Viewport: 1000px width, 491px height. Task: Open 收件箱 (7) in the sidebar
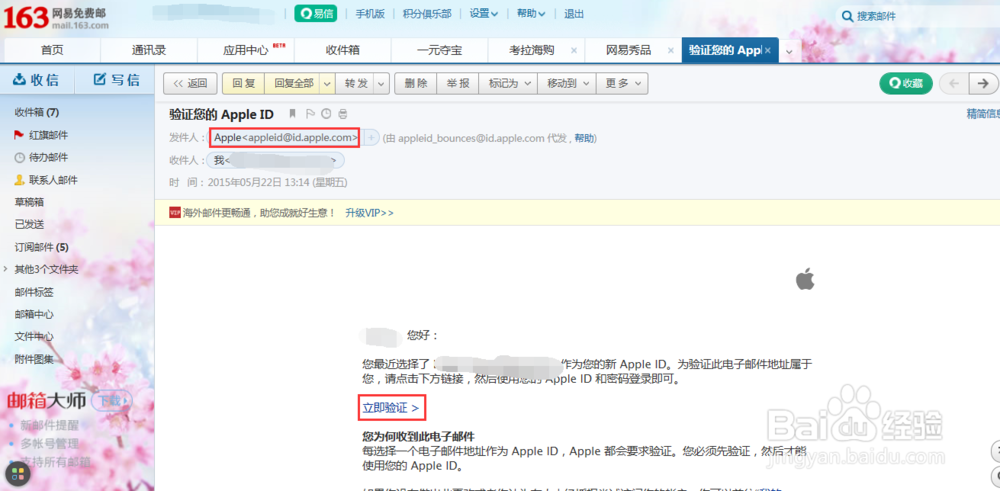(x=37, y=112)
